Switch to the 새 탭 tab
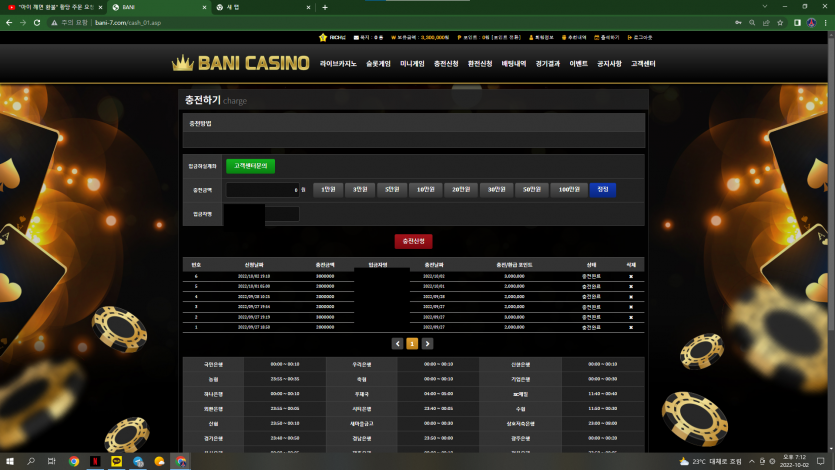 click(264, 7)
